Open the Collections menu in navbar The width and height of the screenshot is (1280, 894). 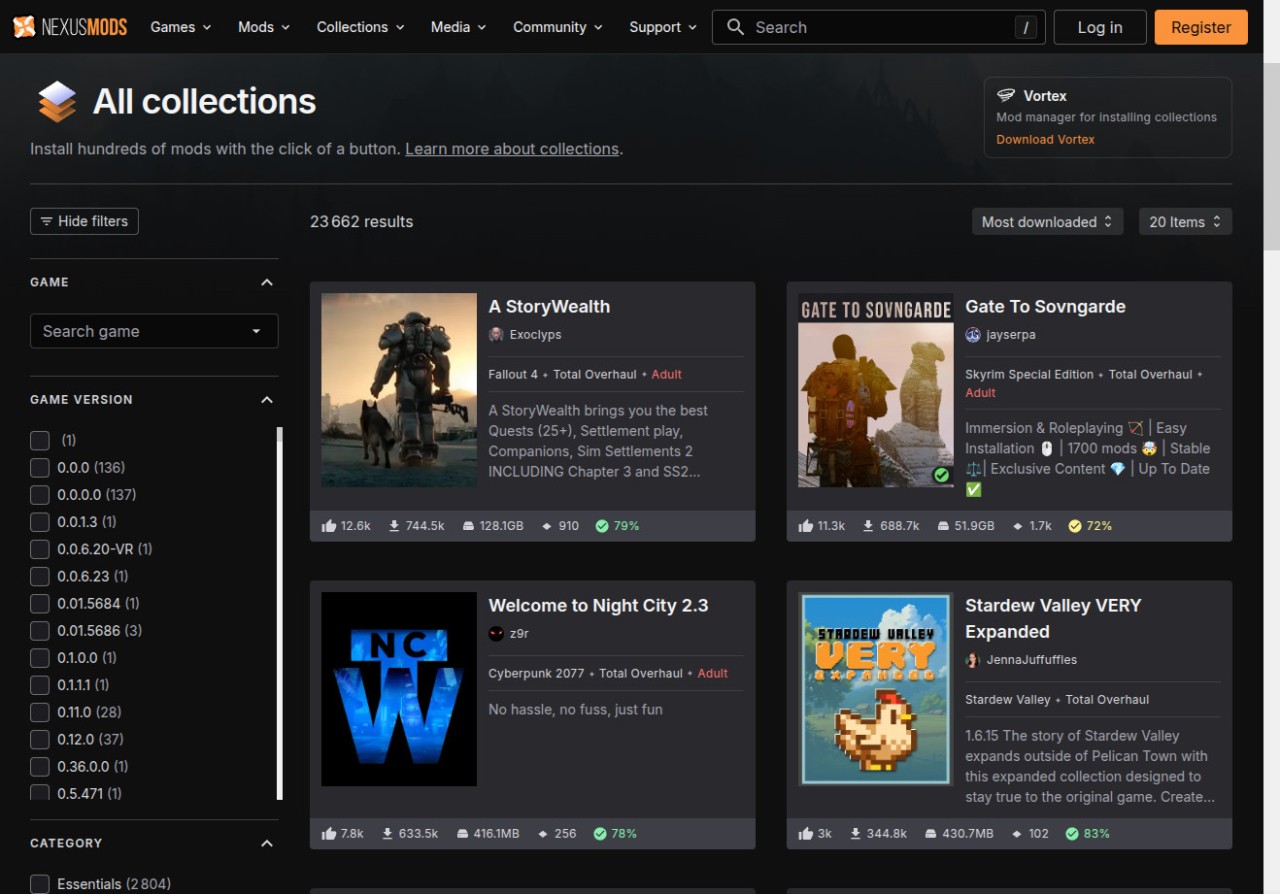(x=360, y=27)
